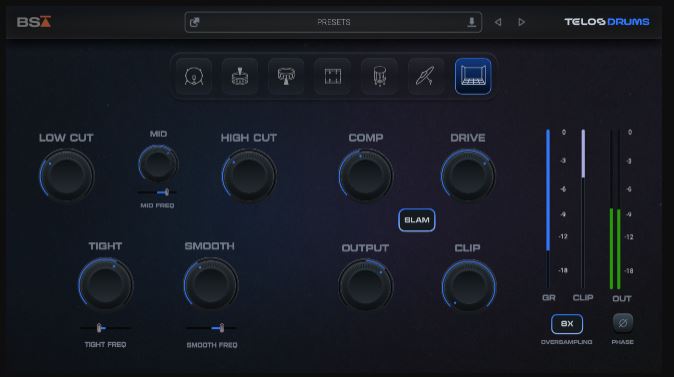
Task: Go to previous preset arrow
Action: tap(498, 22)
